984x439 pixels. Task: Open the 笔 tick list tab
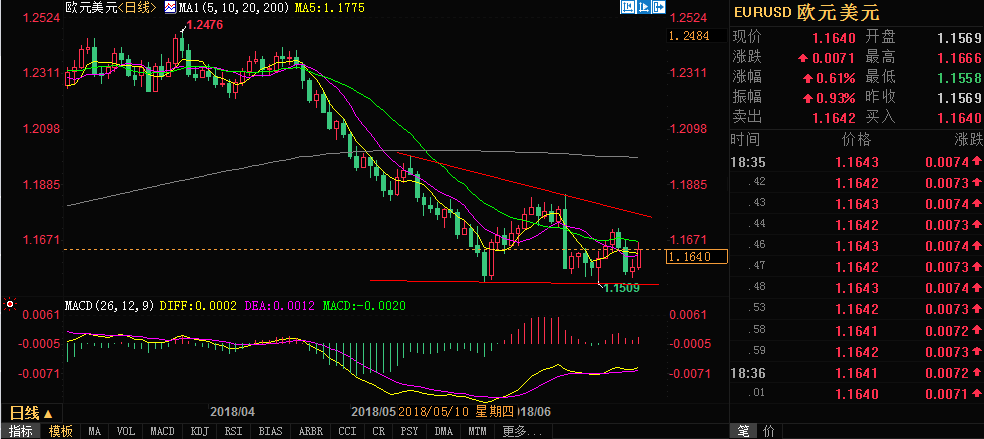743,431
